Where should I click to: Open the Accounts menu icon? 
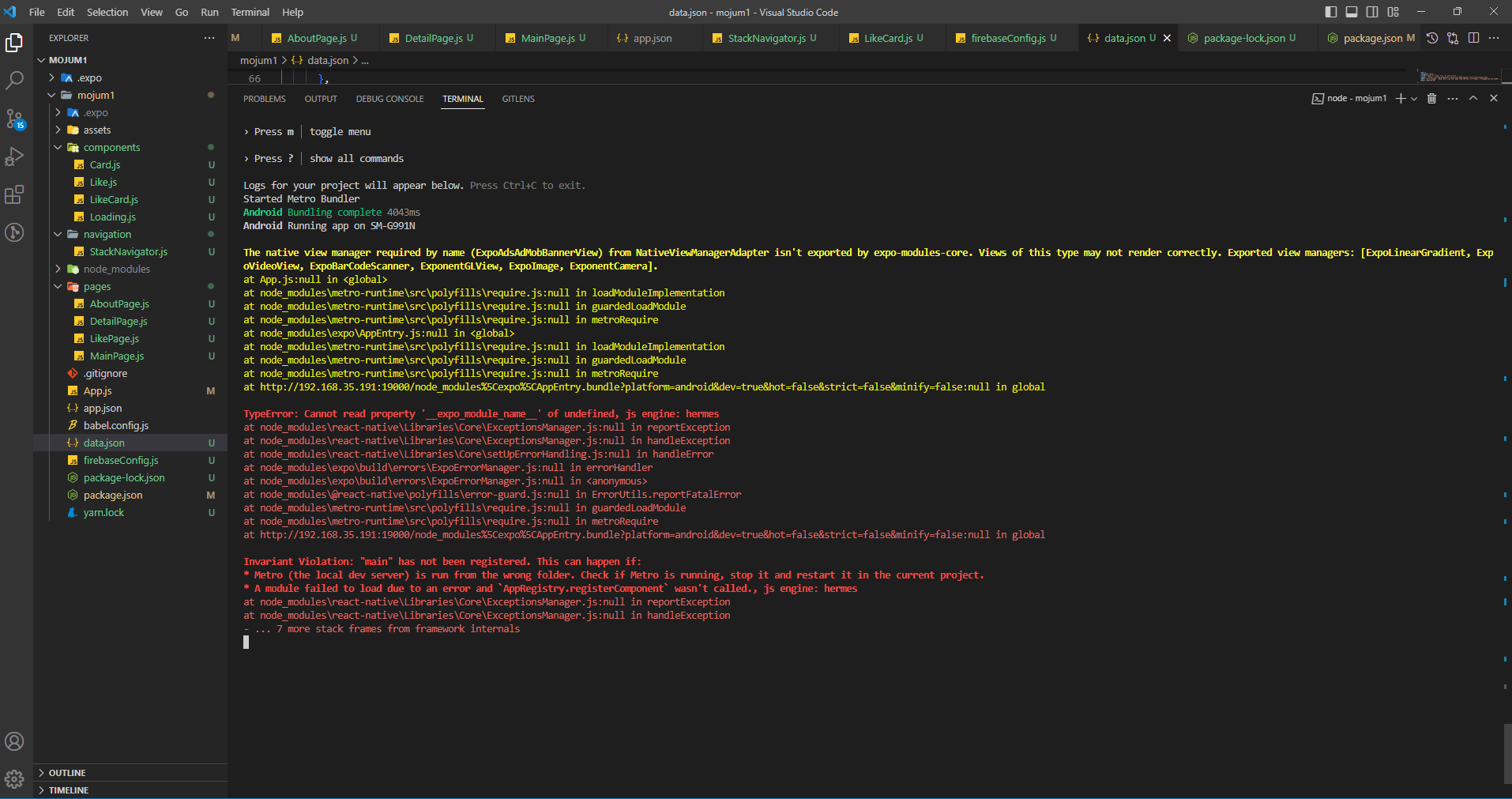click(x=14, y=741)
